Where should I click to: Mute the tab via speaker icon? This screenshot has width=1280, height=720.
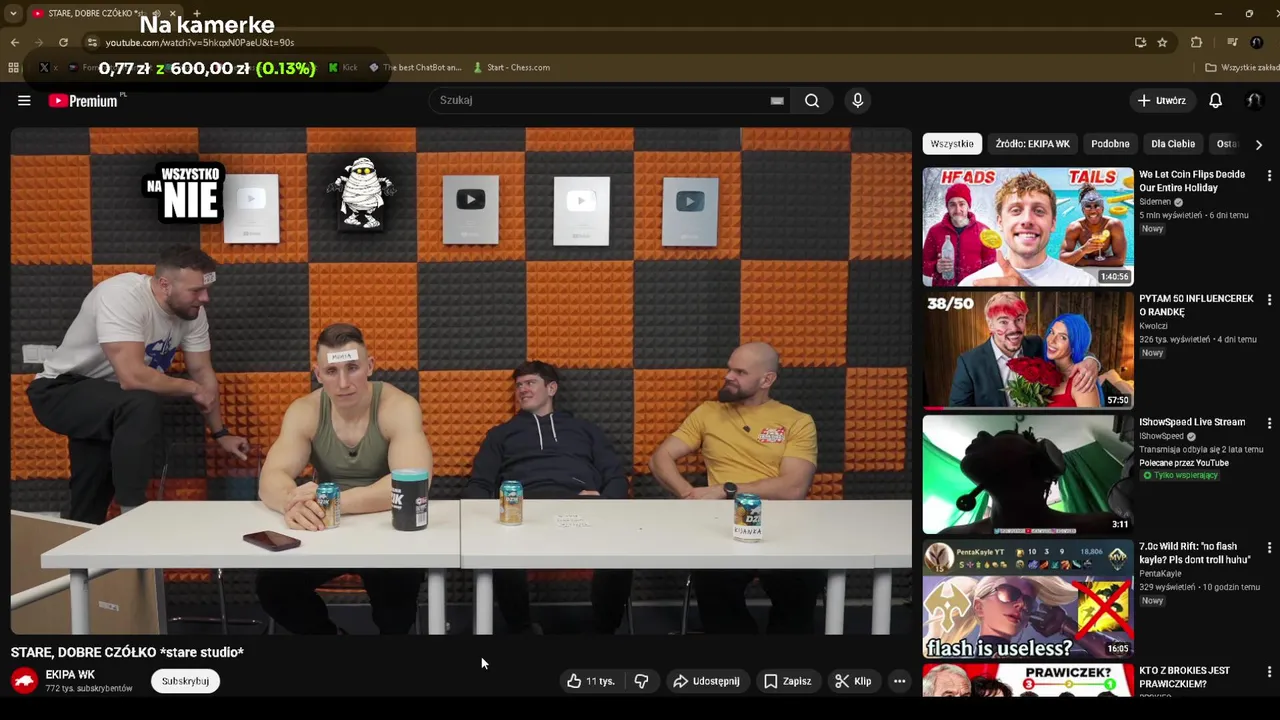157,13
